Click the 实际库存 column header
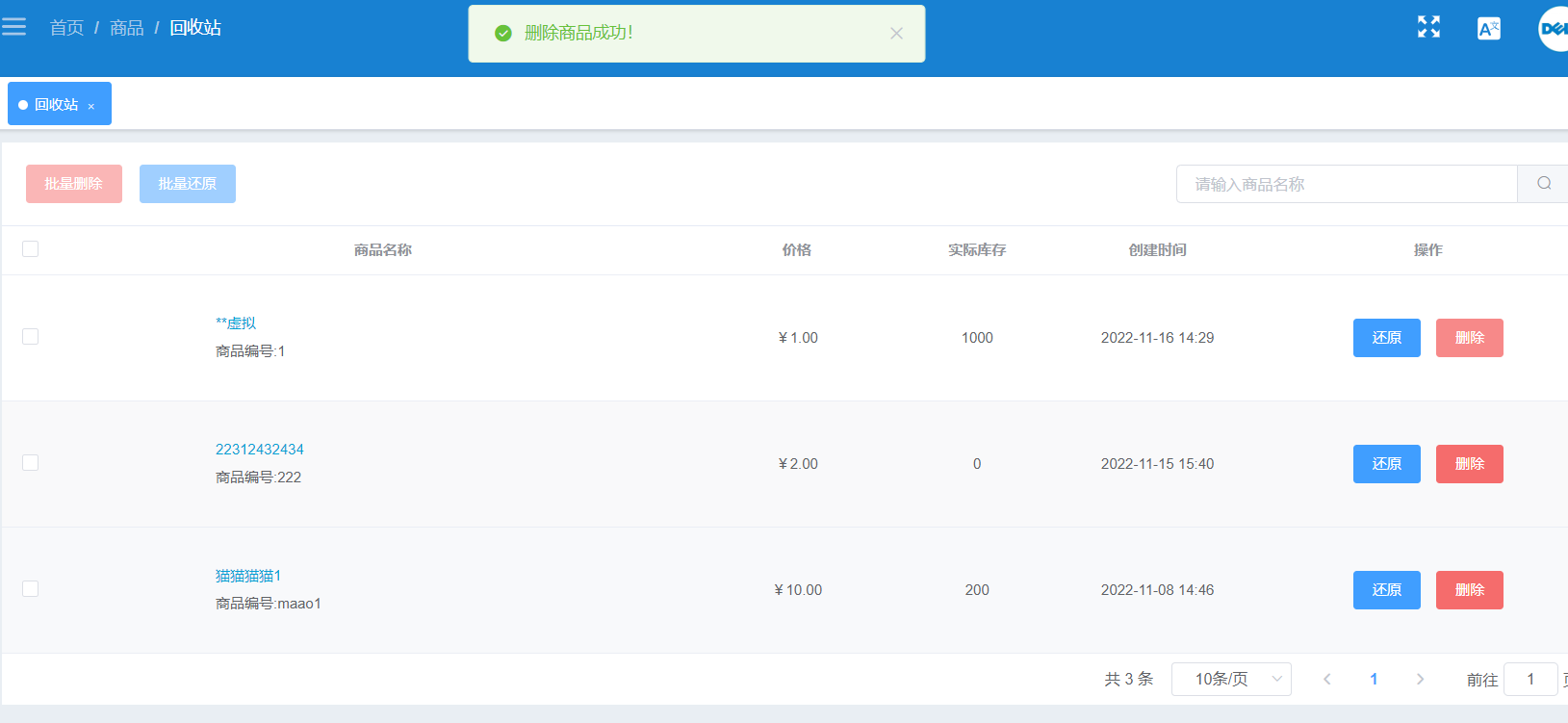Image resolution: width=1568 pixels, height=723 pixels. (x=977, y=250)
